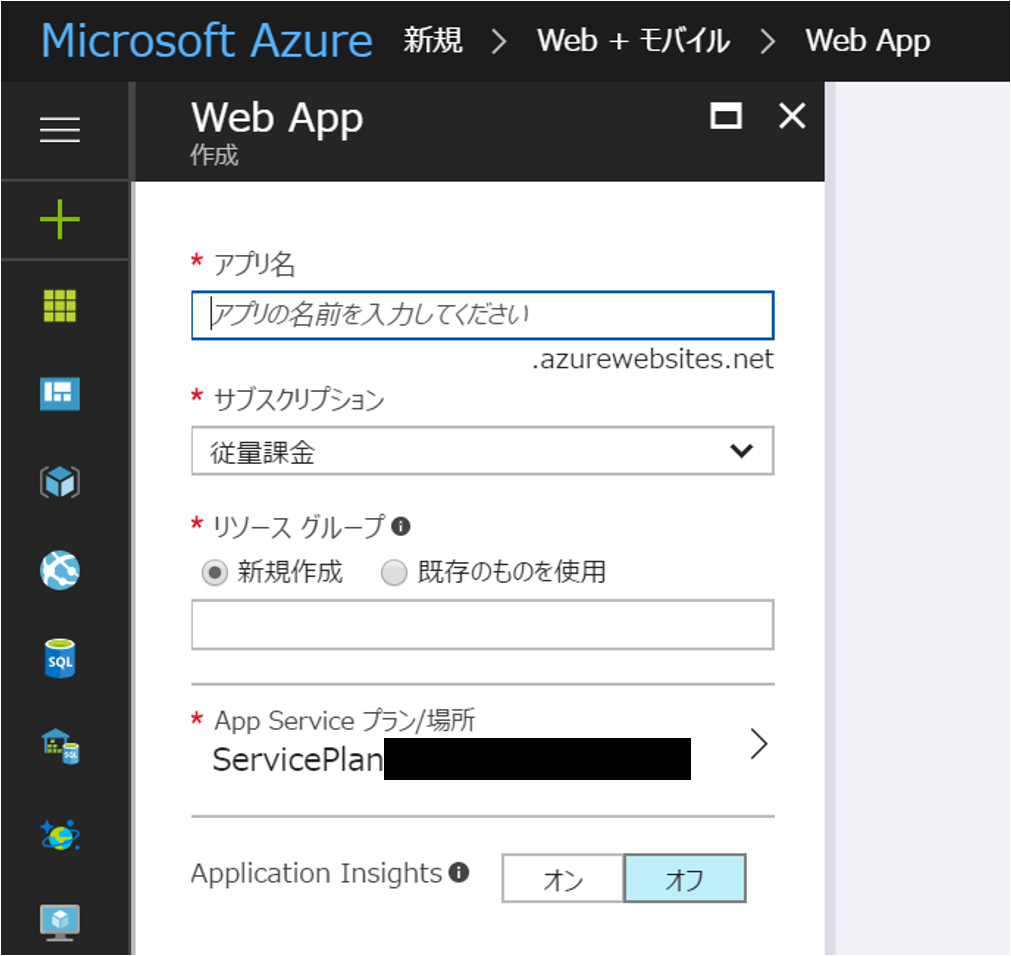Screen dimensions: 1011x956
Task: Click the Web App breadcrumb
Action: [868, 41]
